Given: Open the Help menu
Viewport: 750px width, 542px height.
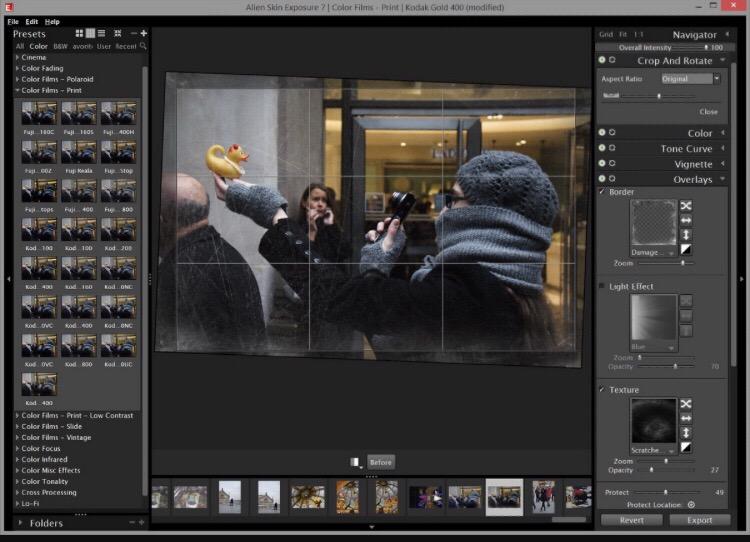Looking at the screenshot, I should 52,22.
